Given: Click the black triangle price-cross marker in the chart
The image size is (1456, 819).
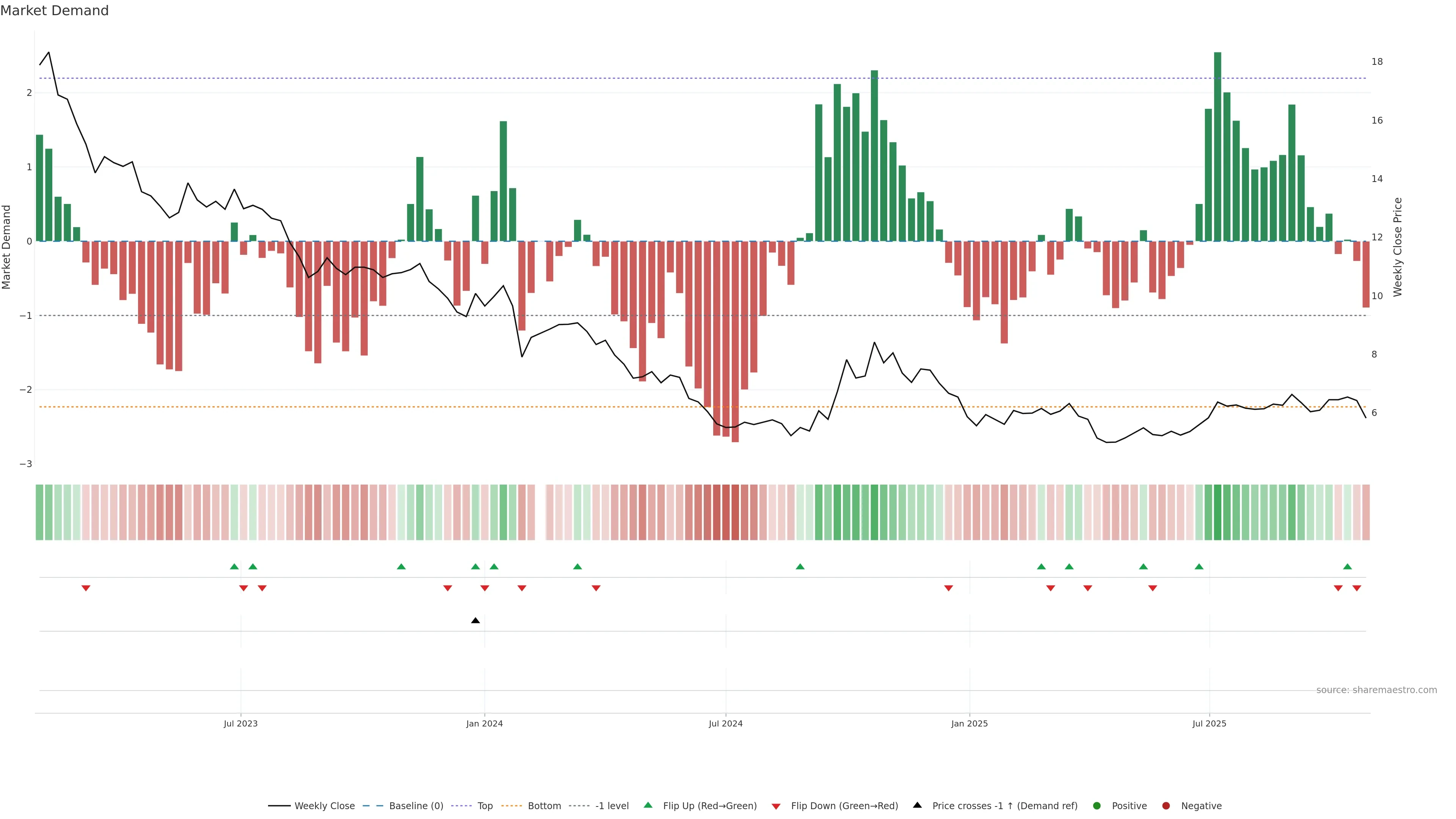Looking at the screenshot, I should coord(475,621).
